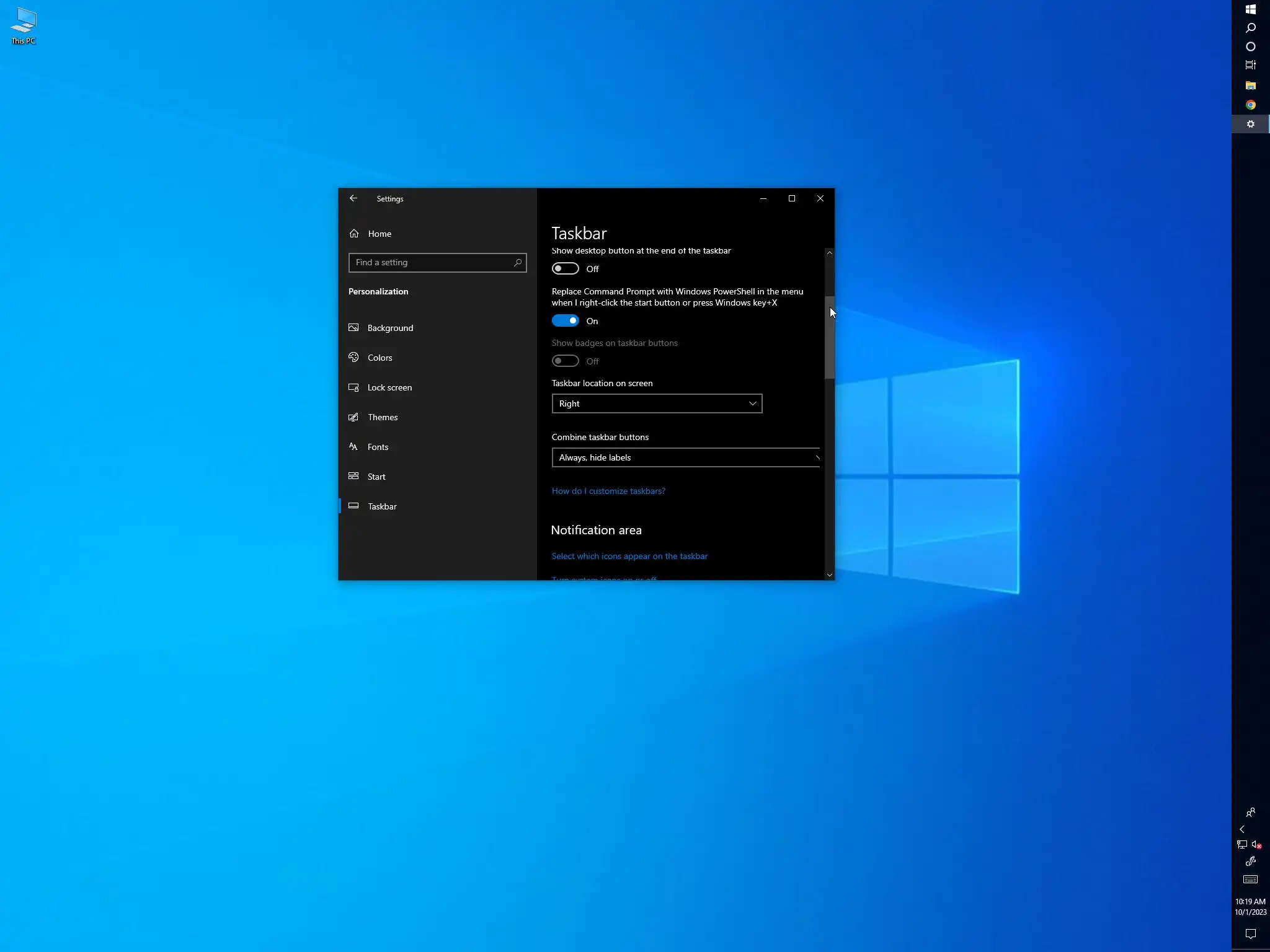Click the Find a setting search box
The width and height of the screenshot is (1270, 952).
click(x=432, y=262)
